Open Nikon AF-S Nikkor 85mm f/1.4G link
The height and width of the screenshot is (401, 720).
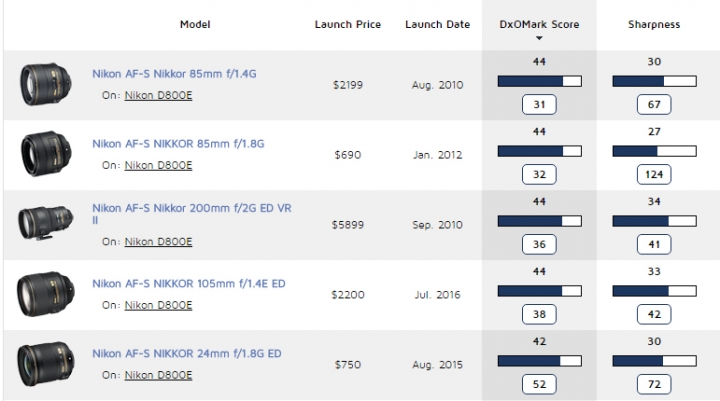[176, 76]
